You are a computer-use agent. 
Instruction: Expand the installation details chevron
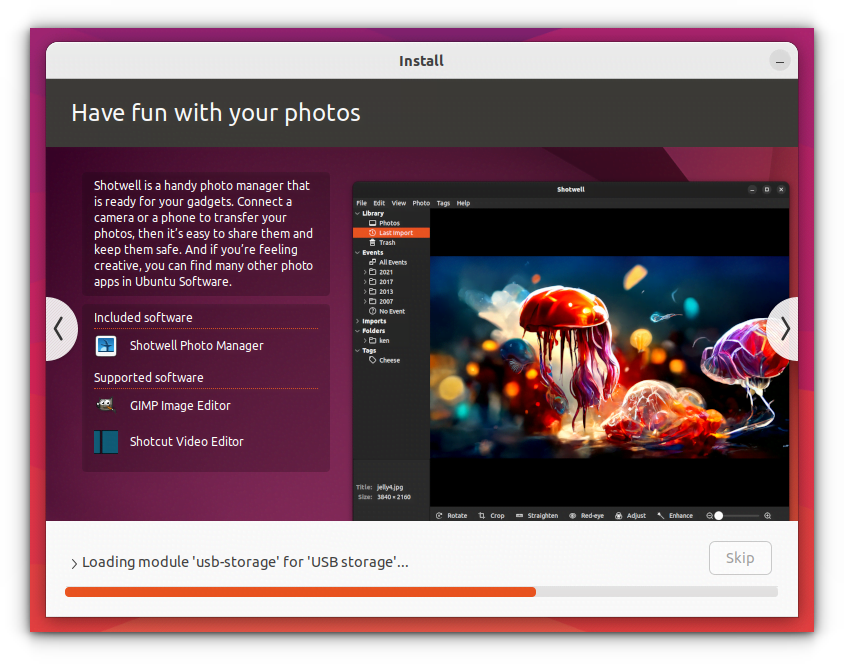pyautogui.click(x=74, y=563)
